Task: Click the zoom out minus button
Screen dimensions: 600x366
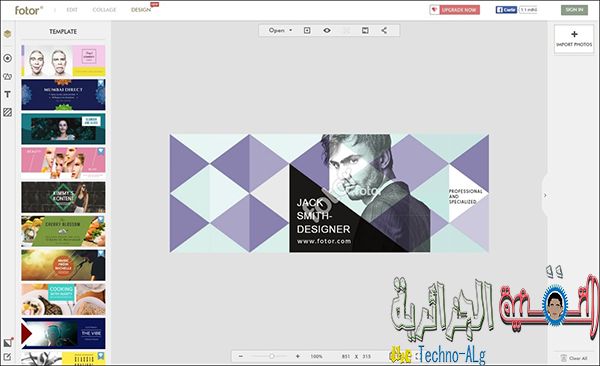Action: [x=241, y=356]
